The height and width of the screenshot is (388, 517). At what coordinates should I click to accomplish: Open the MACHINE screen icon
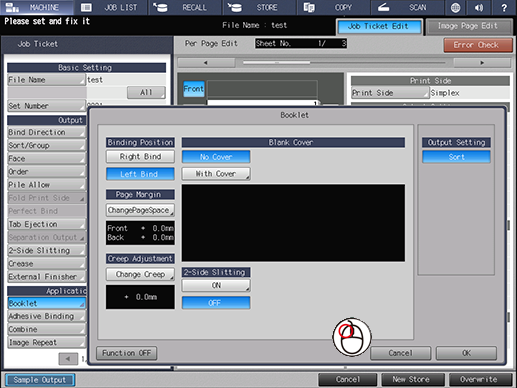coord(13,7)
